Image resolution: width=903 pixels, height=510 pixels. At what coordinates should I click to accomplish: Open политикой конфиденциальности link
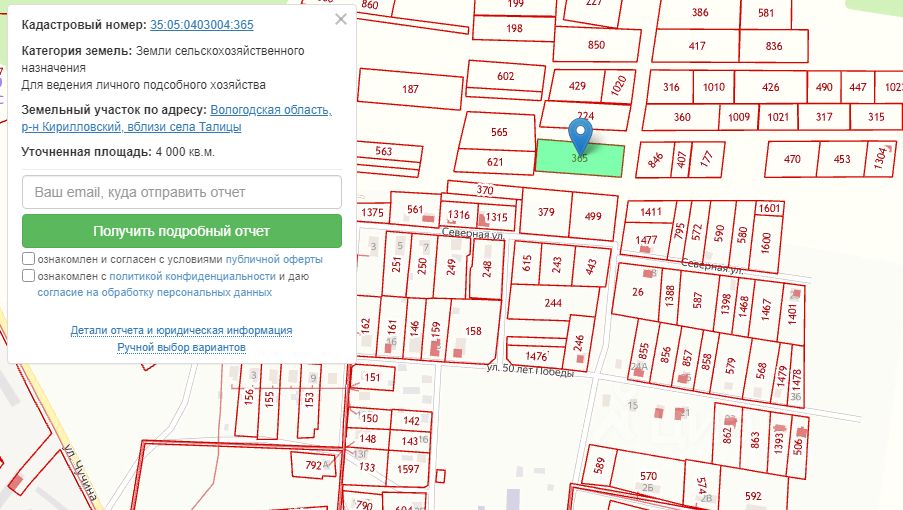tap(192, 276)
